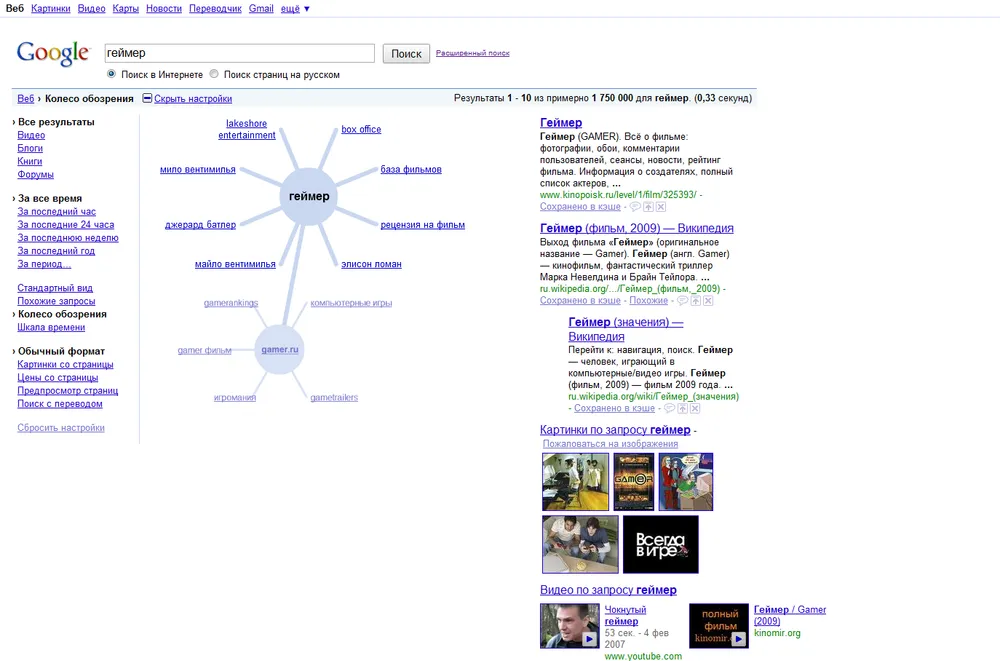
Task: Click the компьютерные игры faded wheel node
Action: click(351, 303)
